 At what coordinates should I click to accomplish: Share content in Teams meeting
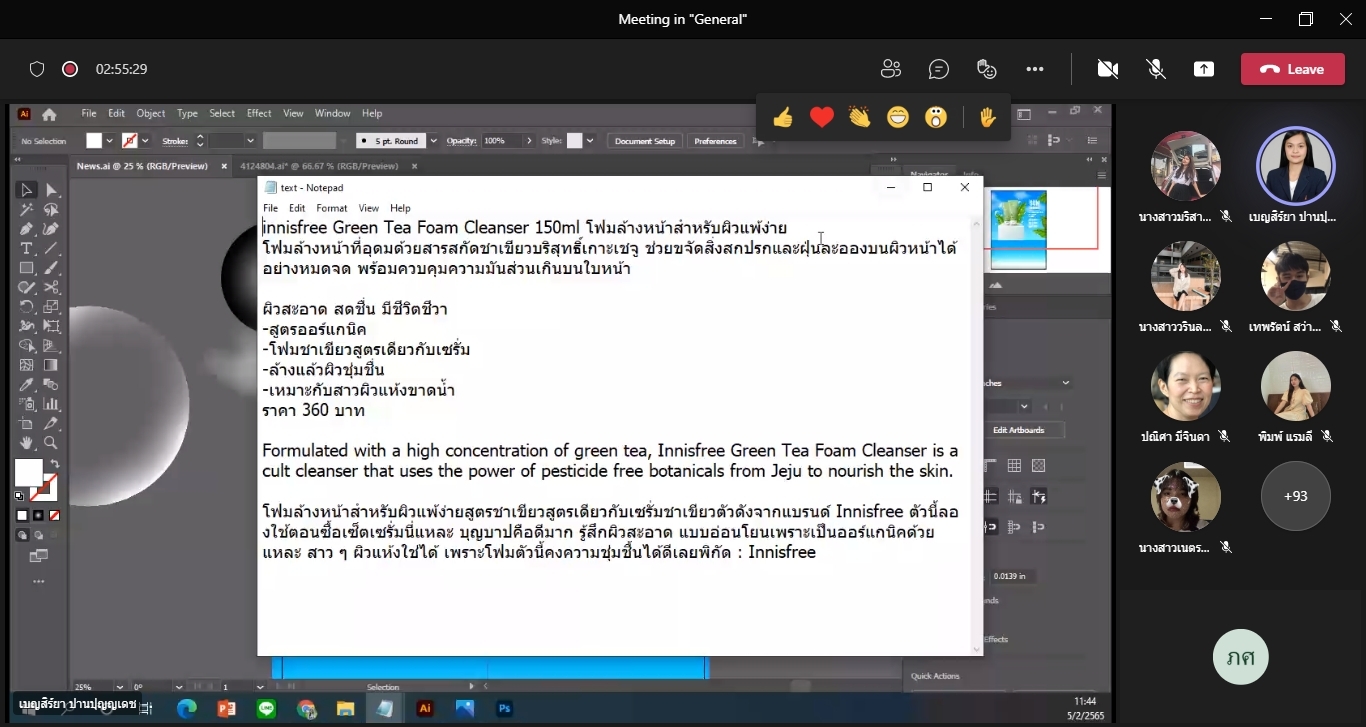[x=1204, y=69]
